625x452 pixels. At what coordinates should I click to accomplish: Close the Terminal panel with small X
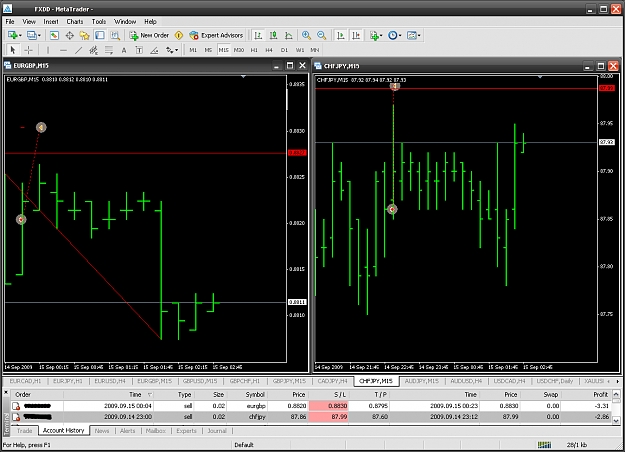[6, 393]
